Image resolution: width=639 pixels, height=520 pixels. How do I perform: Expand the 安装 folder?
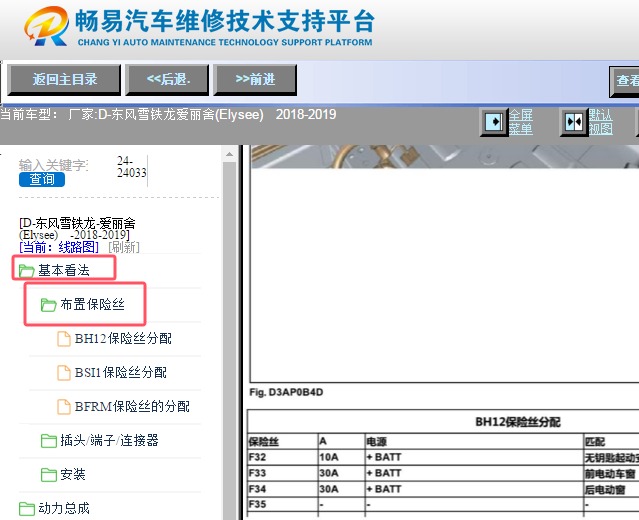click(x=73, y=474)
